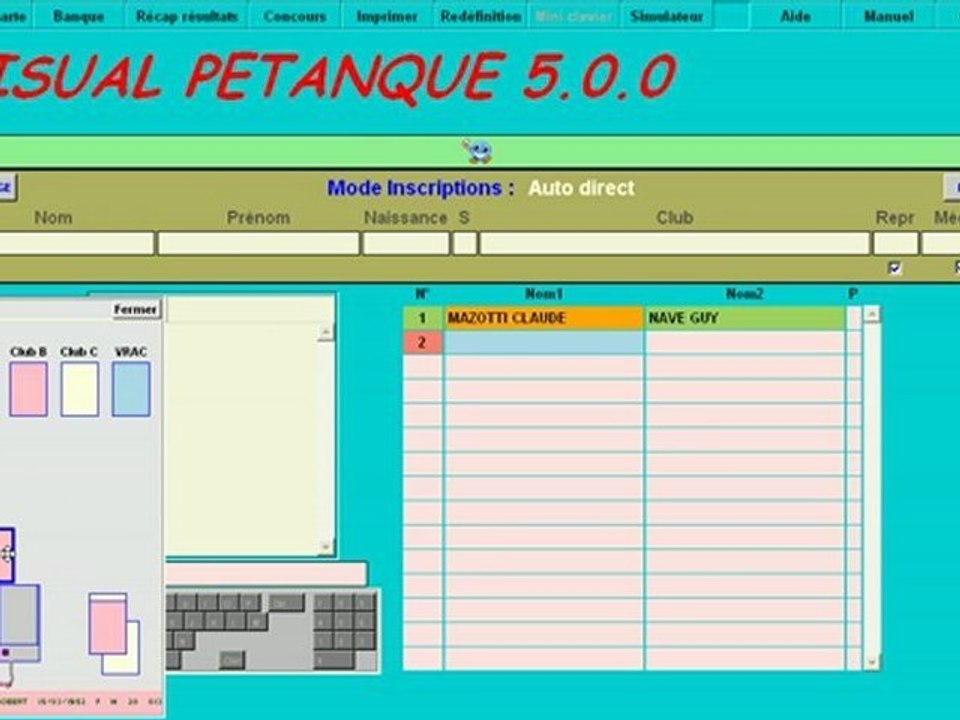Screen dimensions: 960x720
Task: Click the Prénom input field
Action: click(x=258, y=243)
